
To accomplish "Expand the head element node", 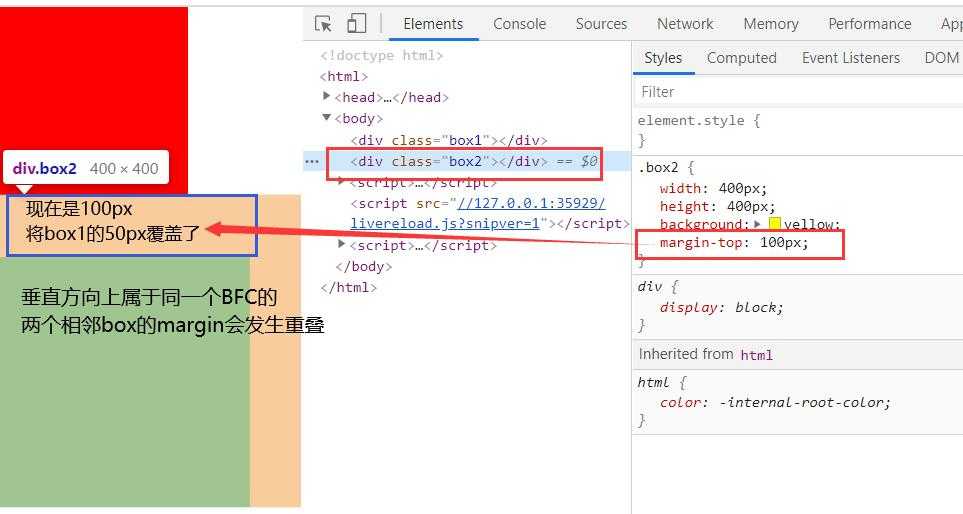I will coord(327,96).
